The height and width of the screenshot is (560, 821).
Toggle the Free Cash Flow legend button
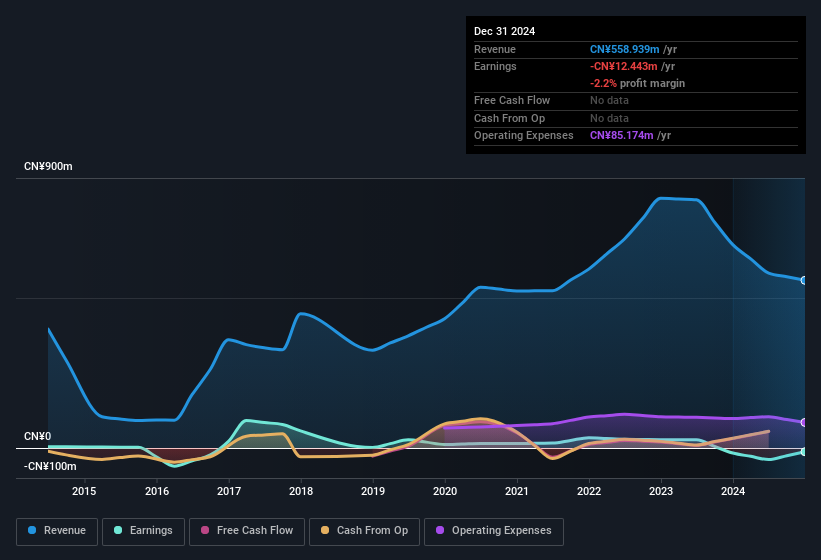click(247, 531)
